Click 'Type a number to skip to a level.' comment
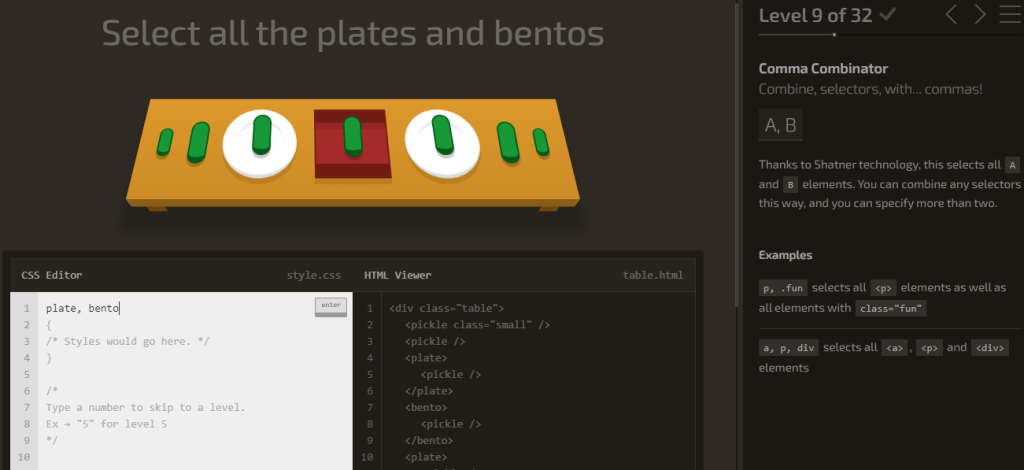The height and width of the screenshot is (470, 1024). click(x=146, y=407)
